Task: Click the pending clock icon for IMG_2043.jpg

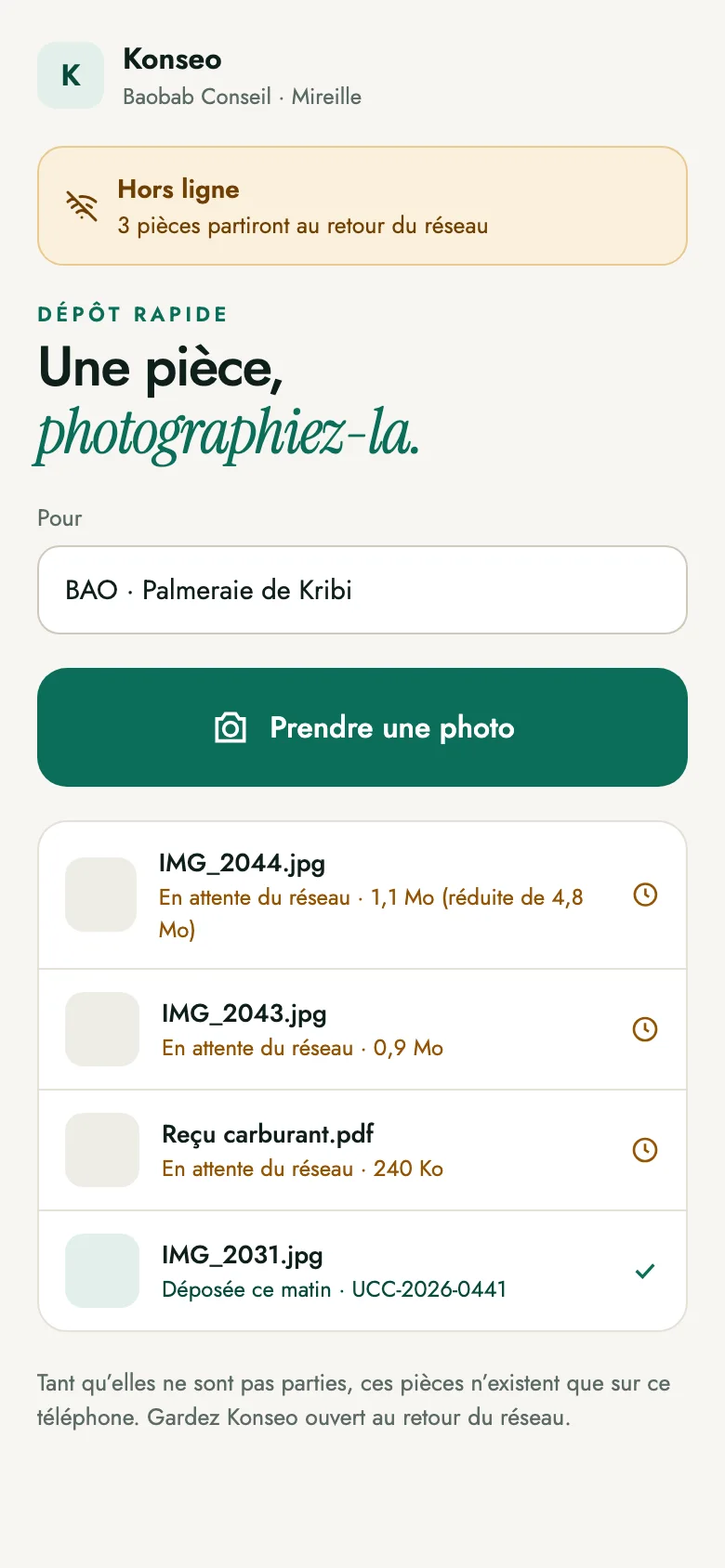Action: pyautogui.click(x=645, y=1029)
